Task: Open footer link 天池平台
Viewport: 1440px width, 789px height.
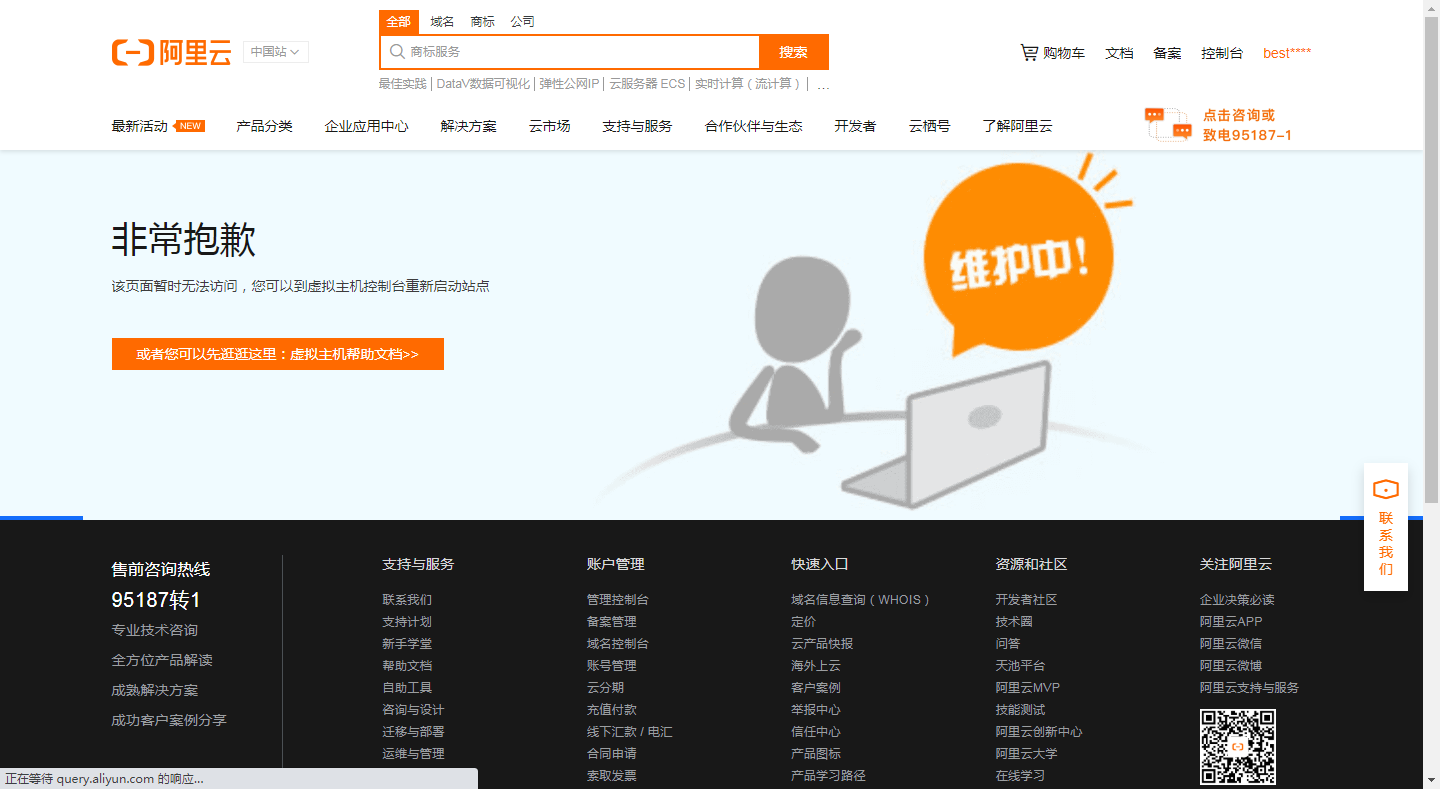Action: [1020, 666]
